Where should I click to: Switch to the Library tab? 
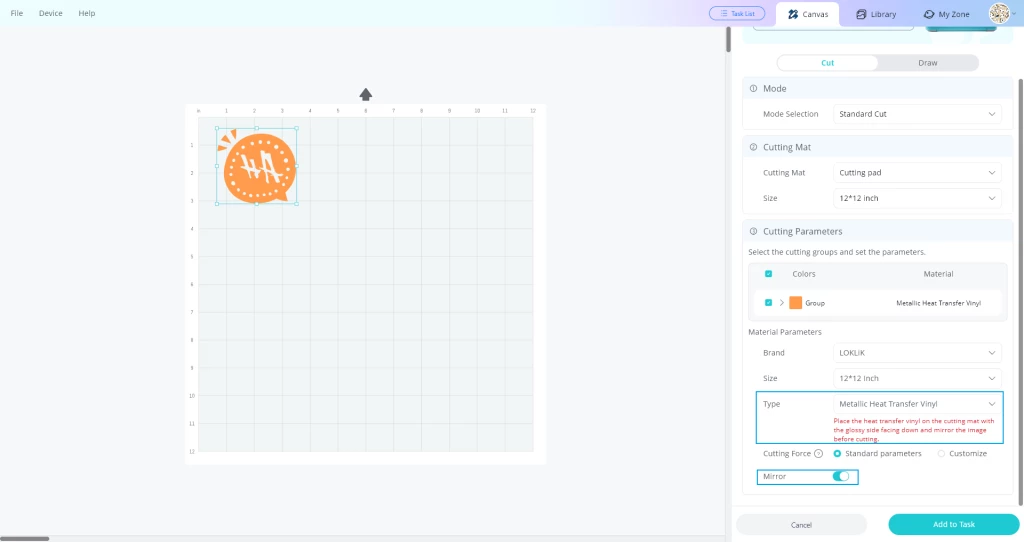tap(876, 14)
